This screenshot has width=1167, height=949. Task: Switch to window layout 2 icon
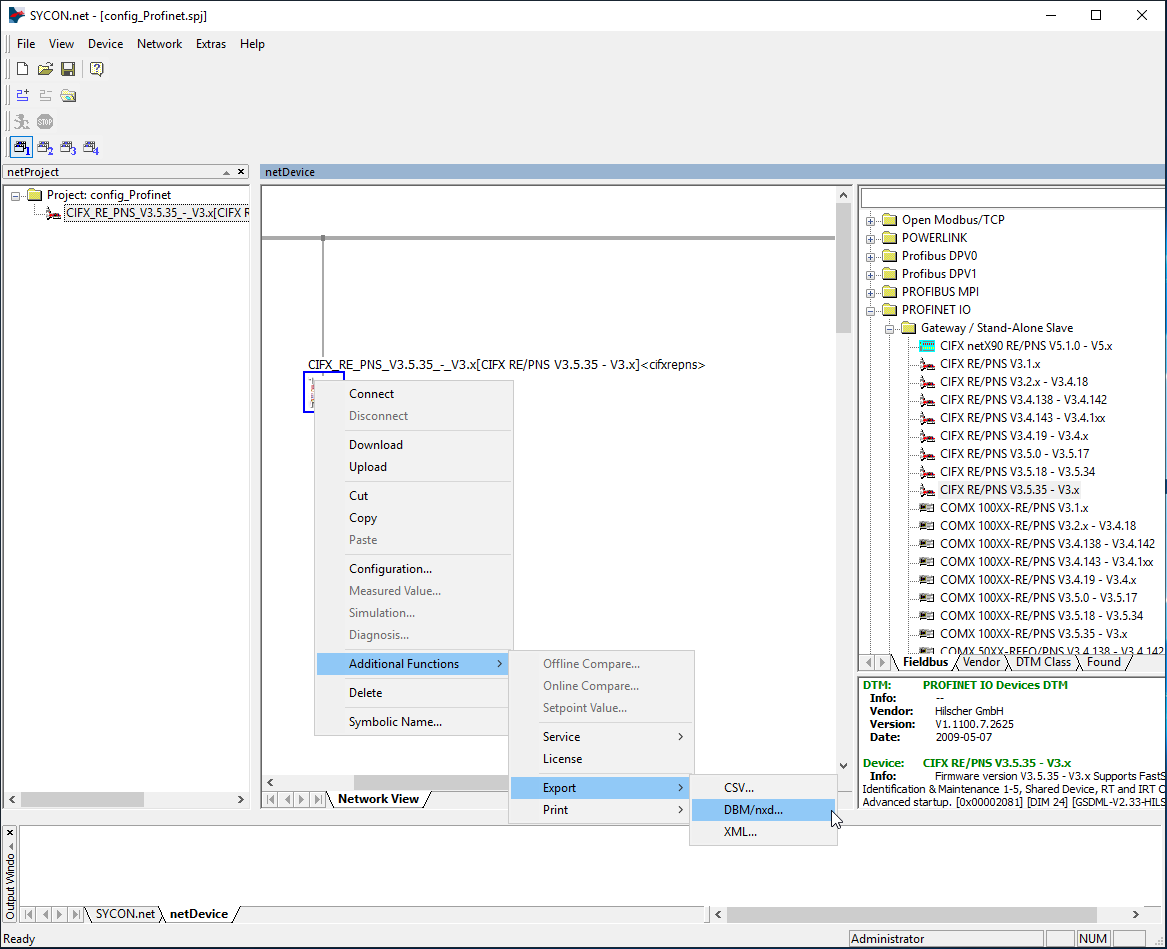(x=45, y=148)
